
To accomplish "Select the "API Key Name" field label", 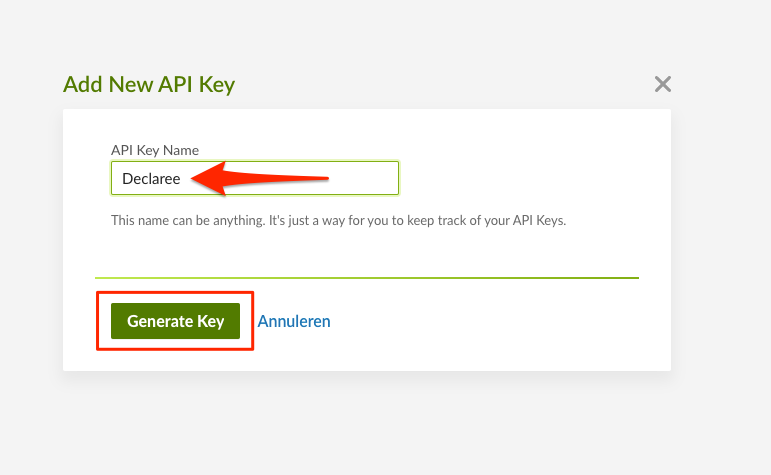I will [x=154, y=150].
